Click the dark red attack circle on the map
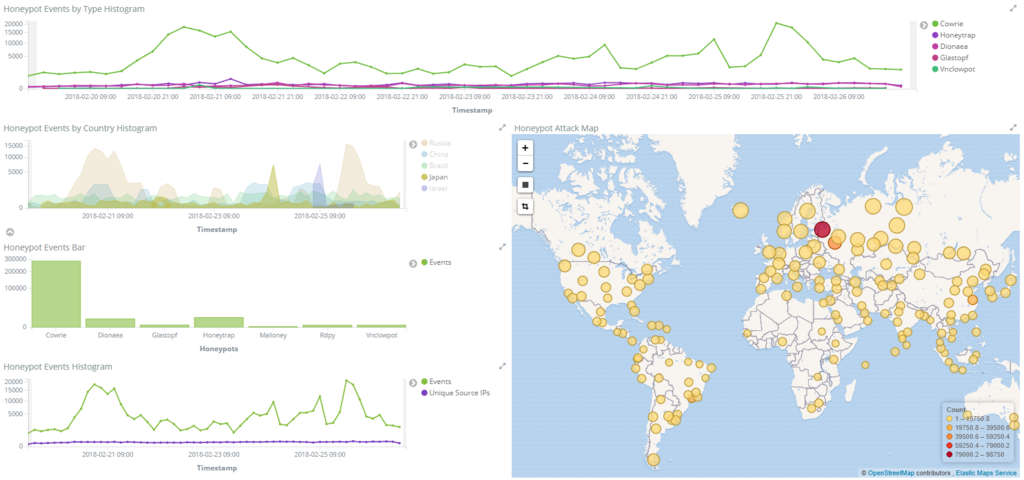Image resolution: width=1024 pixels, height=480 pixels. pos(822,229)
